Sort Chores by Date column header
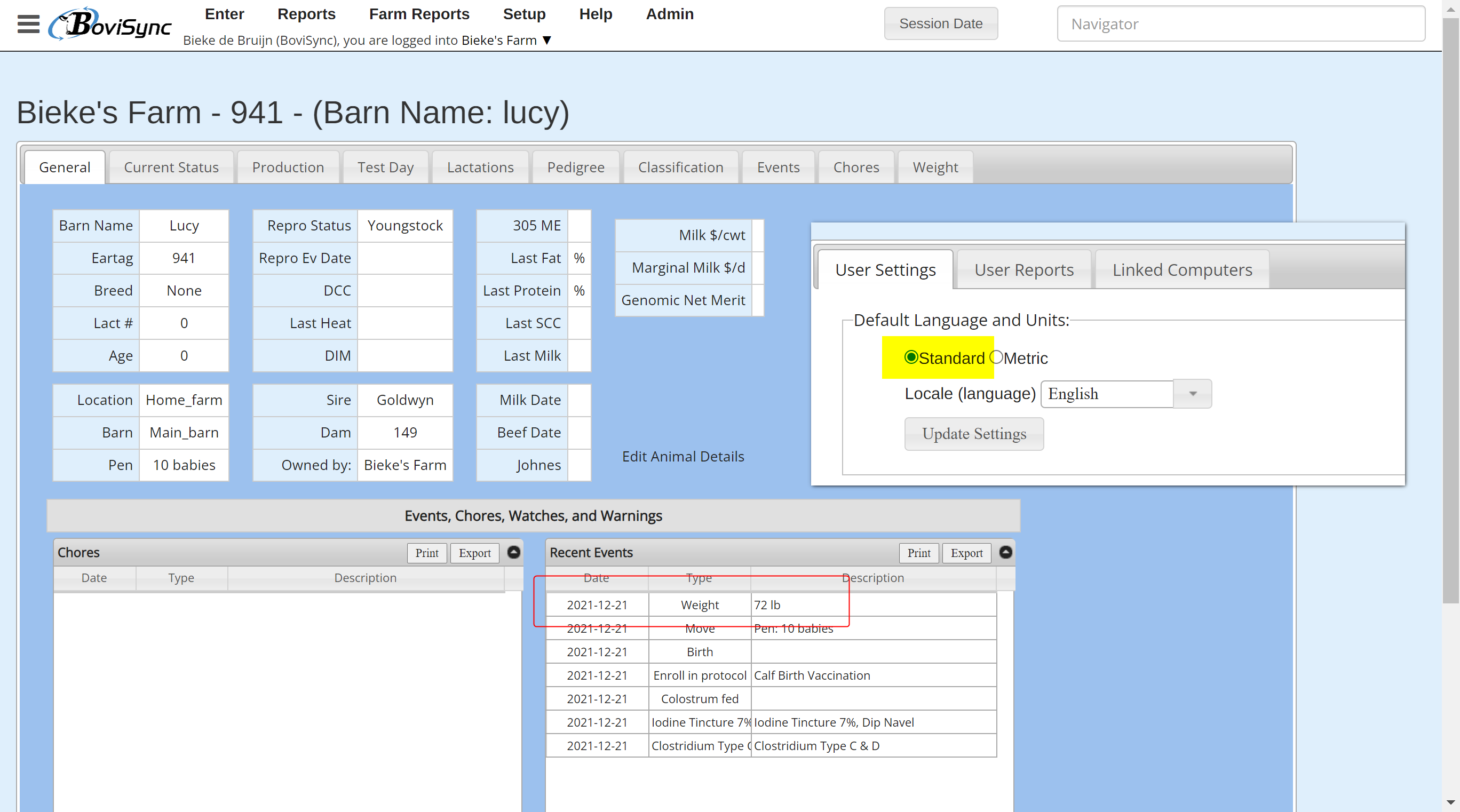1460x812 pixels. pos(94,577)
